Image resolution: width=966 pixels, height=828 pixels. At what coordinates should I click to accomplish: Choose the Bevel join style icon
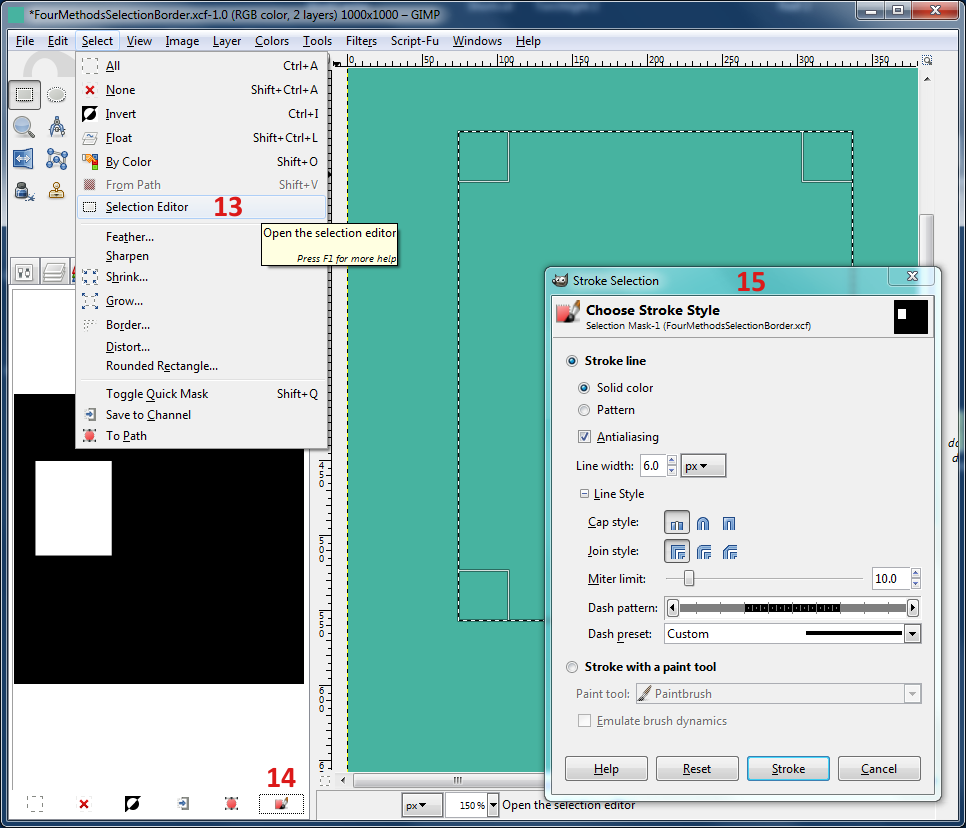(x=730, y=551)
